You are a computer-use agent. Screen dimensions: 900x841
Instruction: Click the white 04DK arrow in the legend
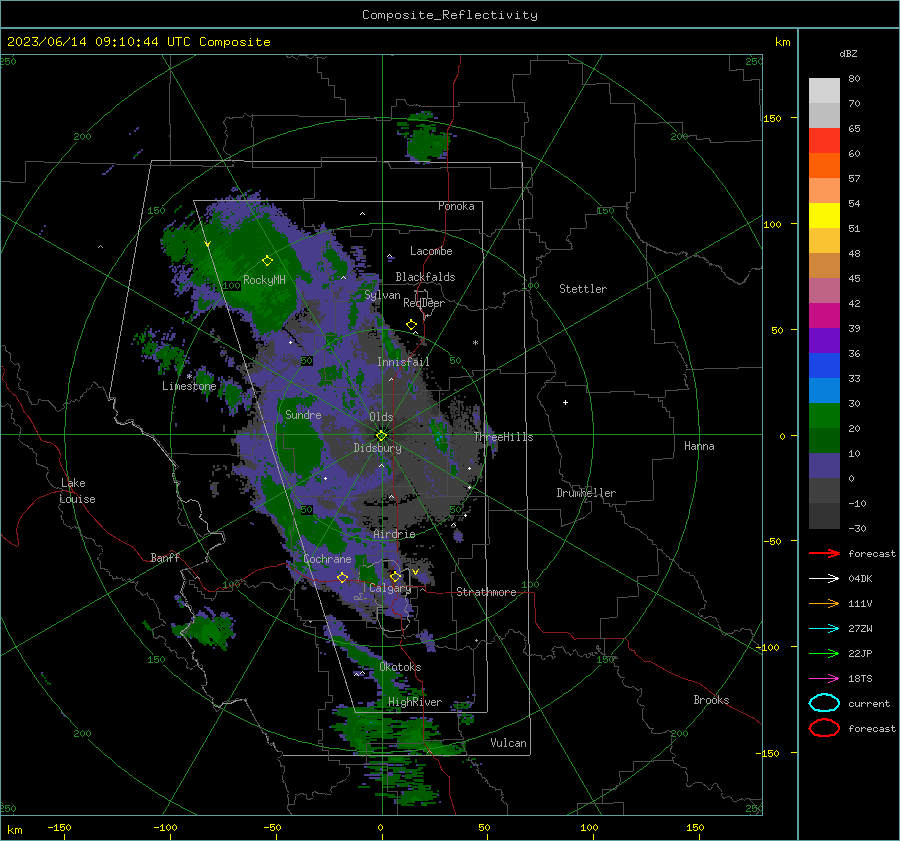(x=824, y=578)
